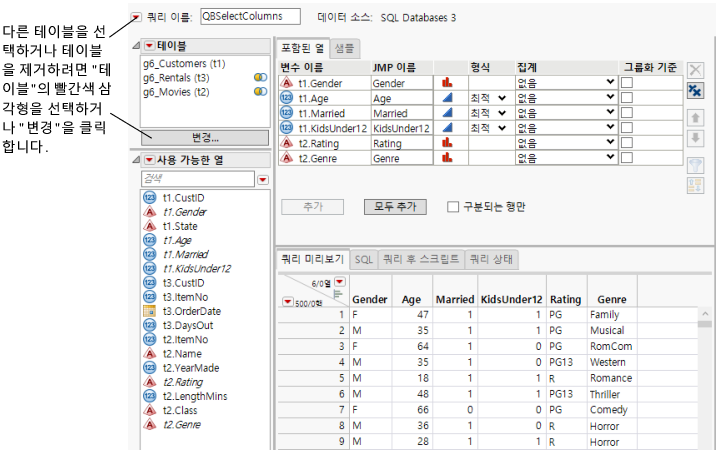Toggle the 구분되는 행만 checkbox
Screen dimensions: 718x451
click(x=453, y=207)
